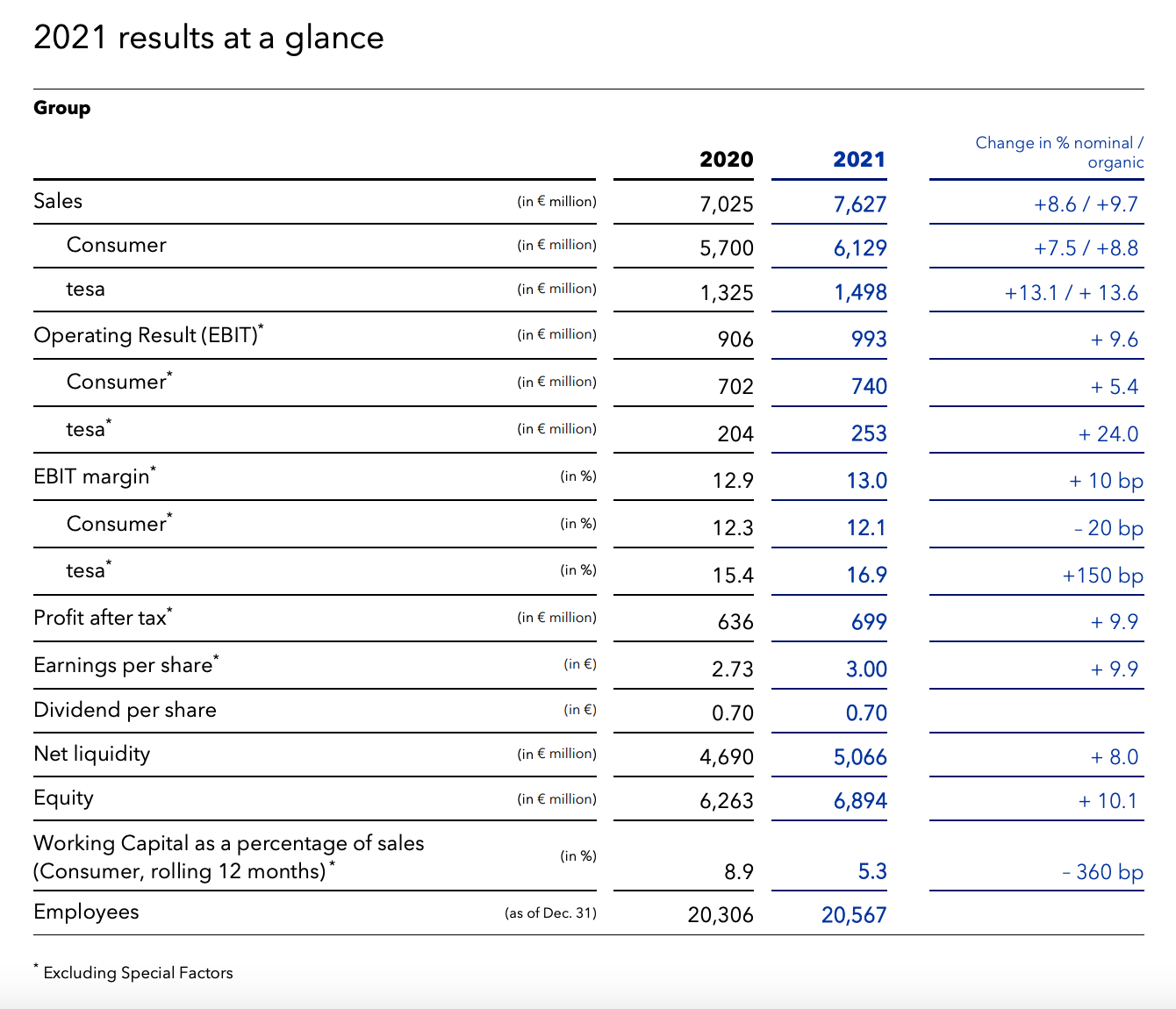Click the 'Operating Result (EBIT)' row label

[146, 335]
